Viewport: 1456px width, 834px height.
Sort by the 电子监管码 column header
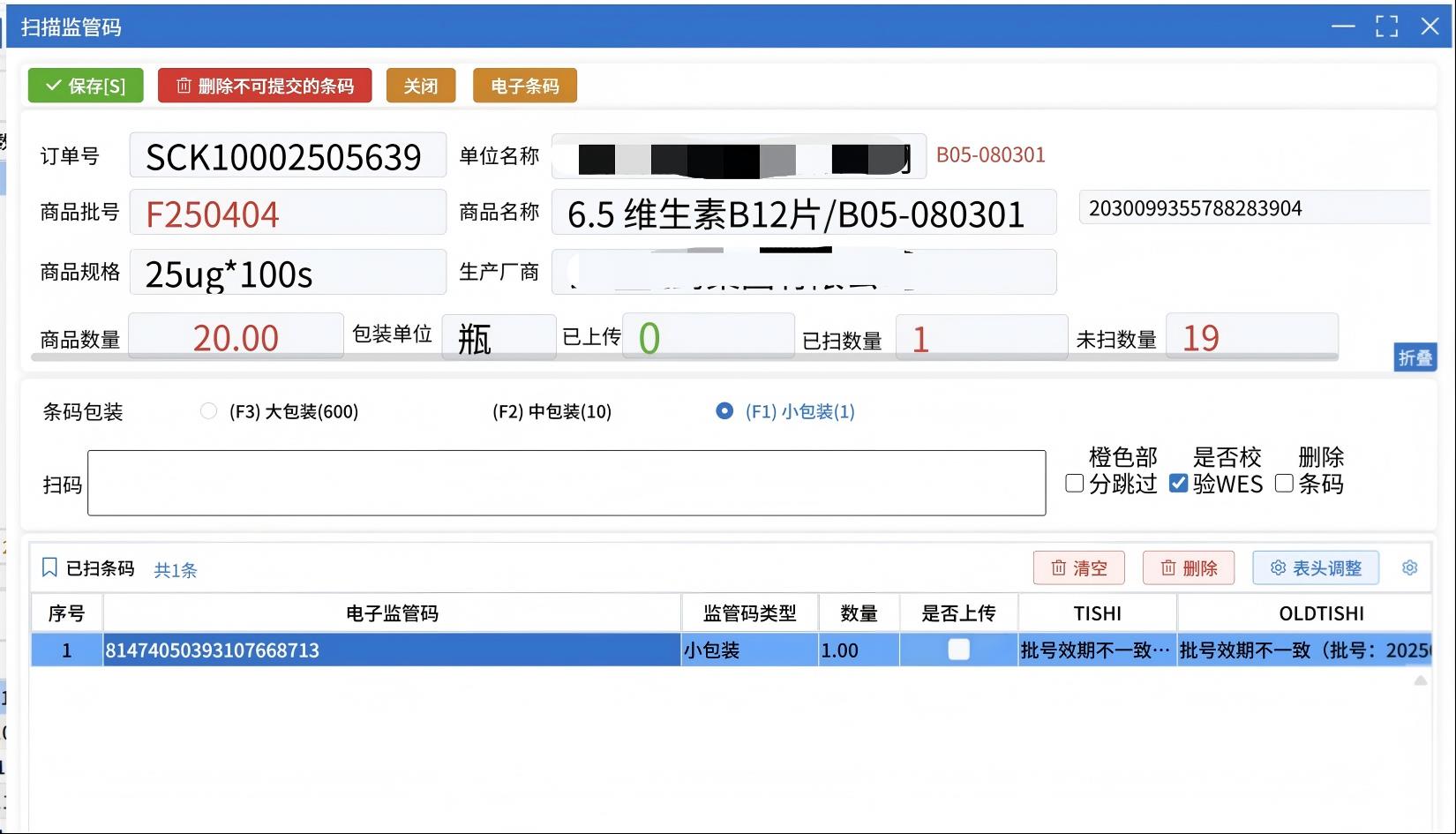(392, 613)
